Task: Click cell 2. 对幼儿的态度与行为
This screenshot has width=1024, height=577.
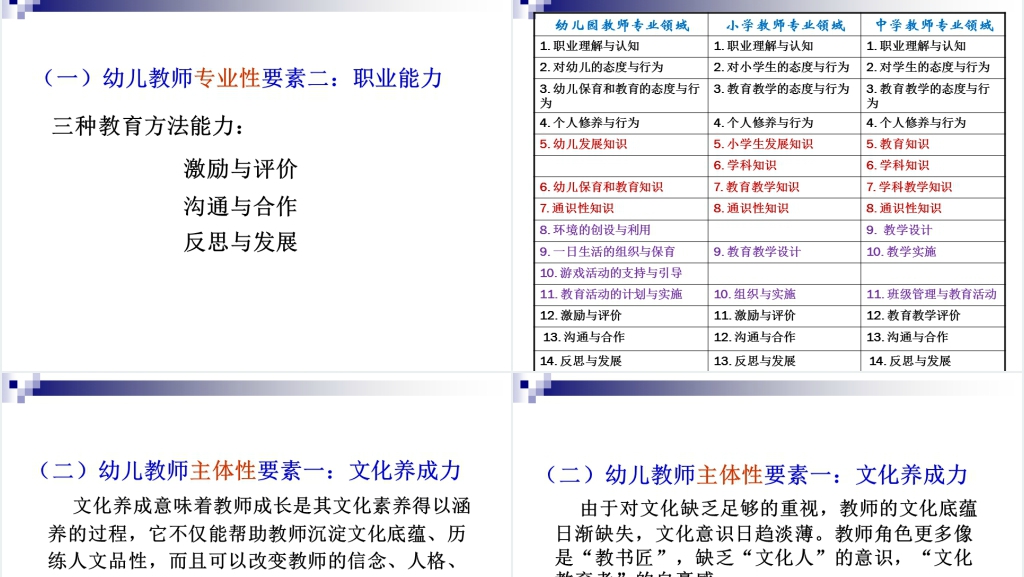Action: 622,67
